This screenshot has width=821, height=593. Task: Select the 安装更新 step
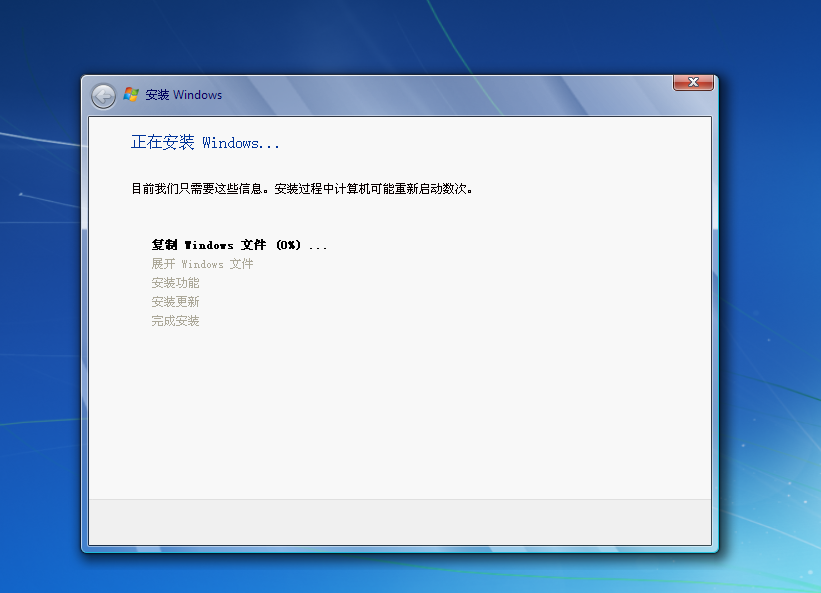[175, 301]
